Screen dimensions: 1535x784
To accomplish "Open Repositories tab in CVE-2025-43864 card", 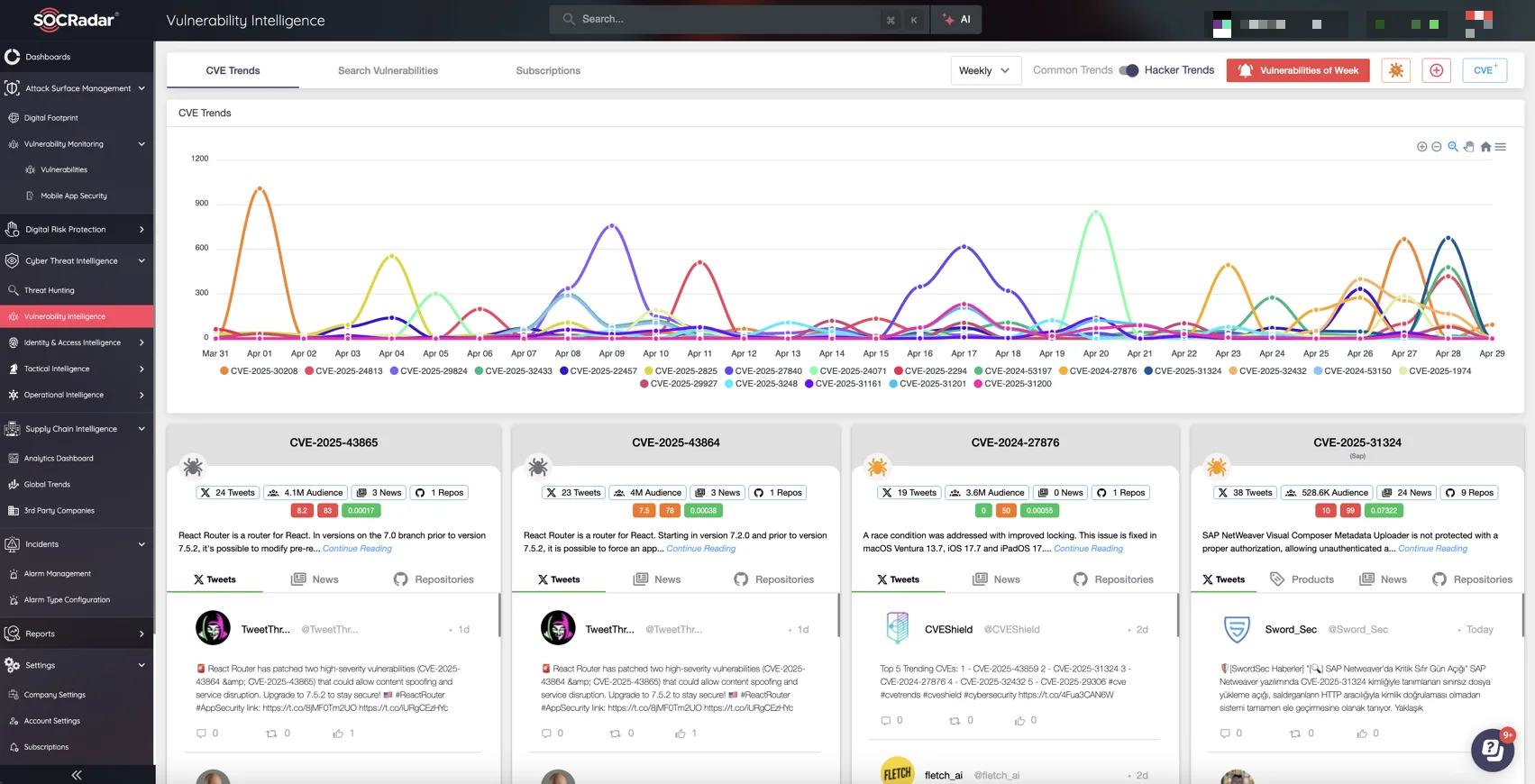I will point(773,579).
